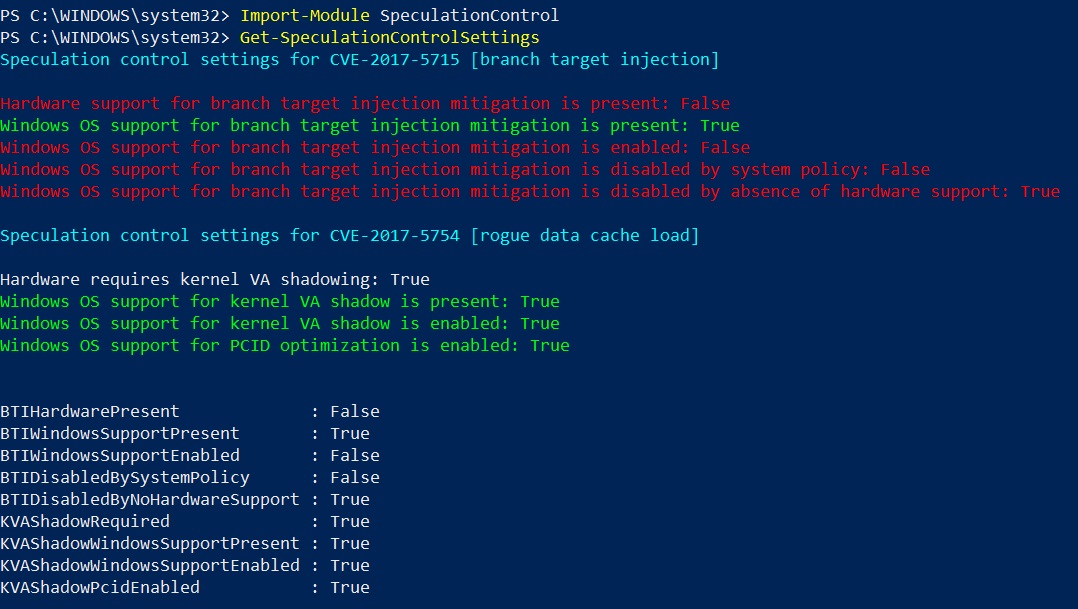Click the KVAShadowPcidEnabled property name
Screen dimensions: 1078x609
100,588
